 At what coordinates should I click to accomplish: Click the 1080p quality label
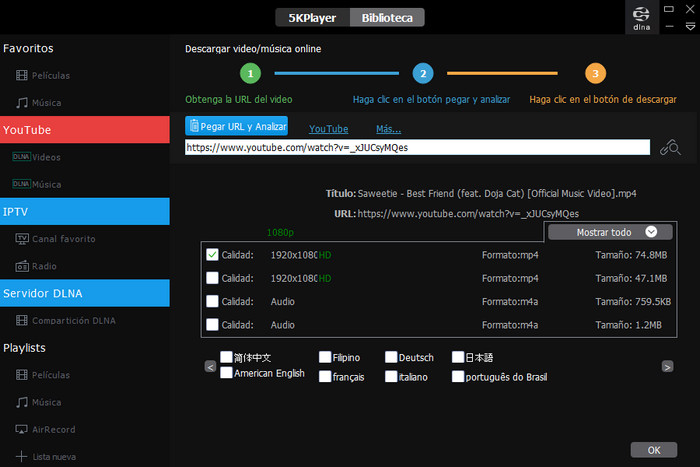click(x=280, y=233)
